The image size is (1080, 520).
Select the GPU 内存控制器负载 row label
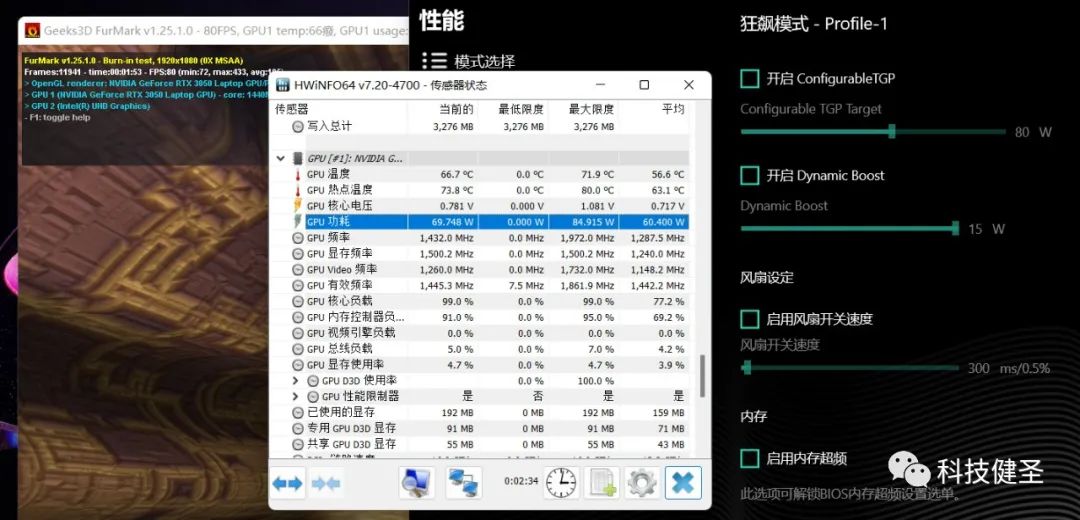(356, 317)
